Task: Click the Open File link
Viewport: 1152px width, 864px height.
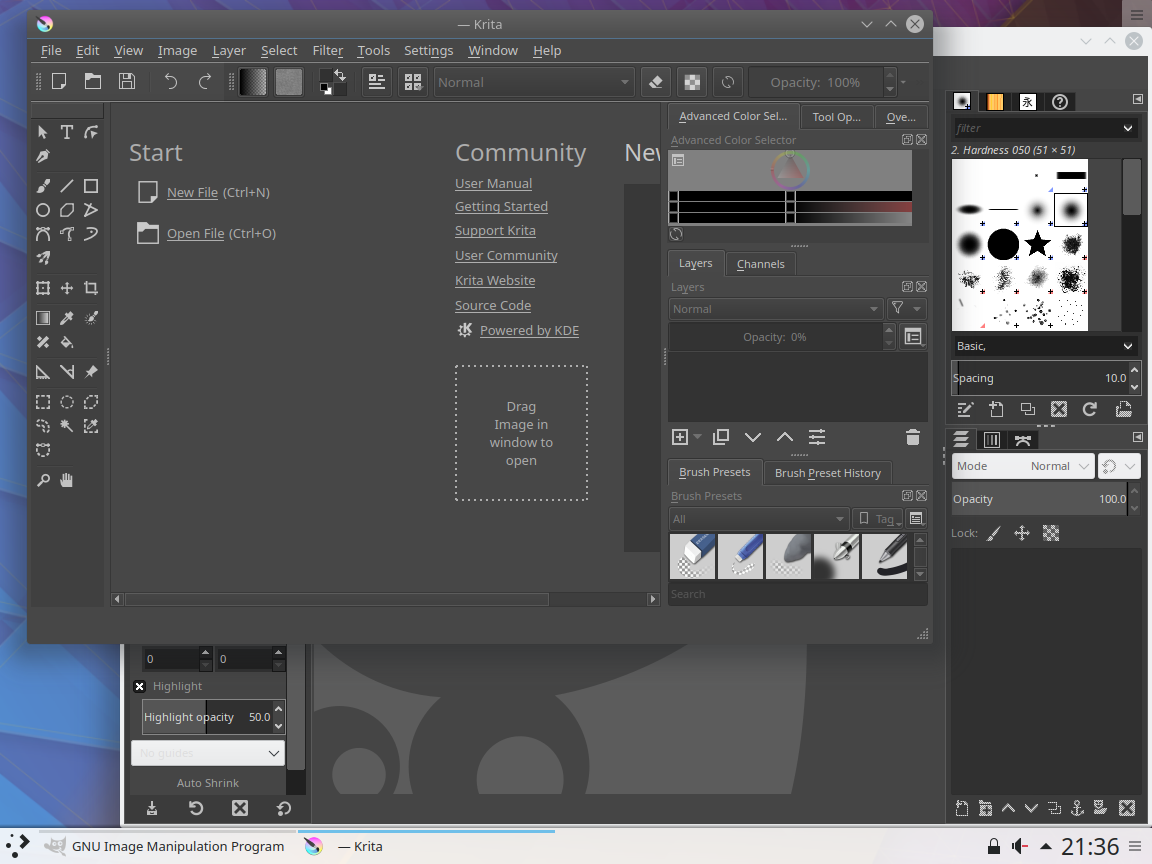Action: [195, 234]
